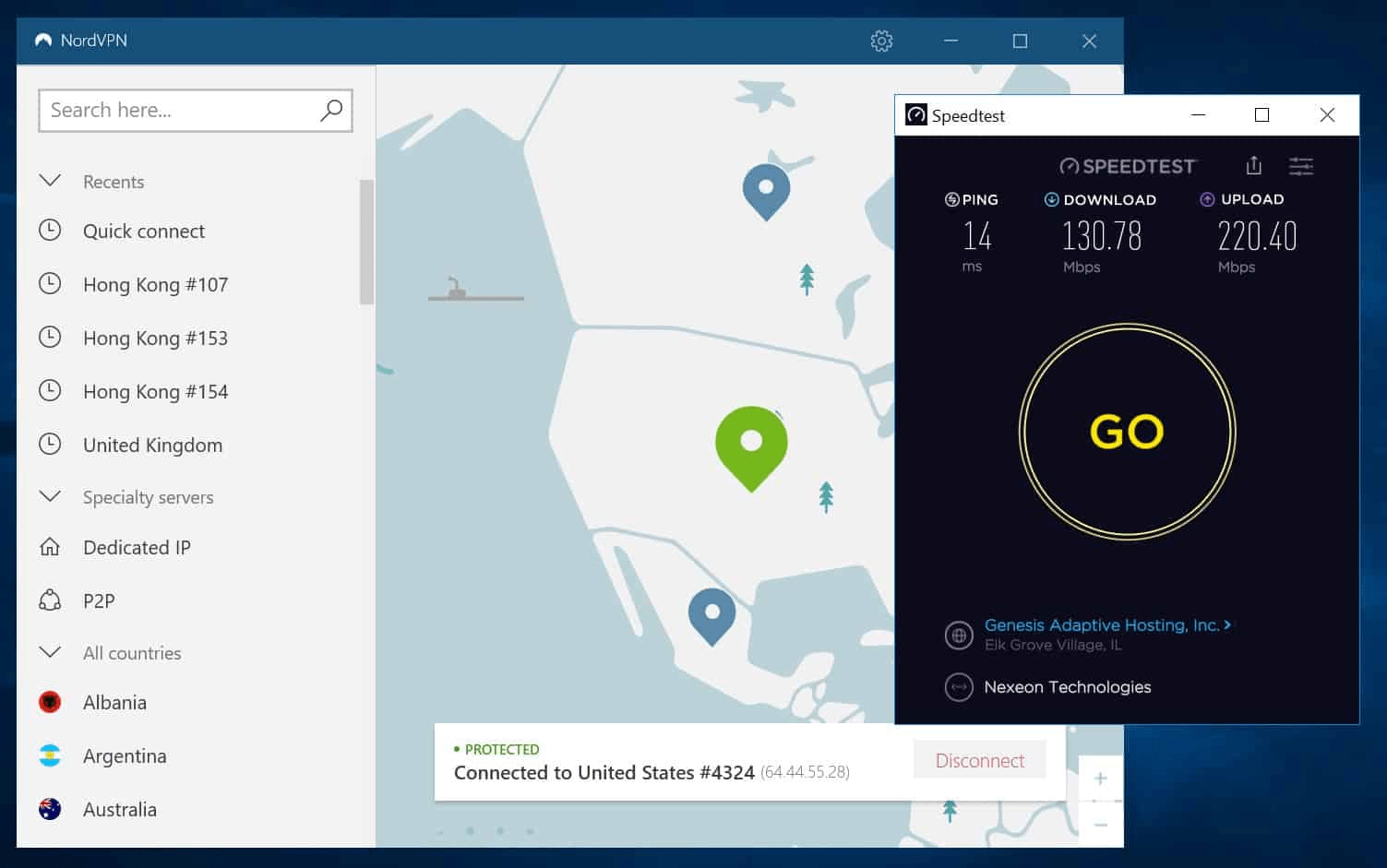Select Hong Kong #107 from Recents

pos(155,284)
